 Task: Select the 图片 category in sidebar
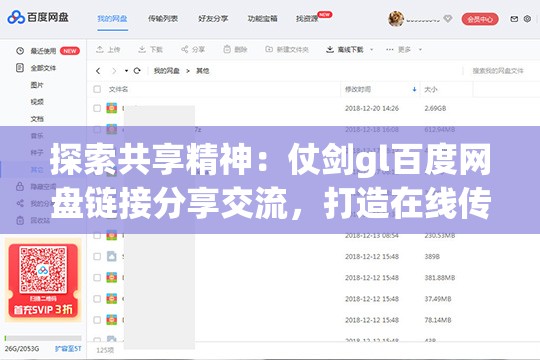tap(37, 85)
